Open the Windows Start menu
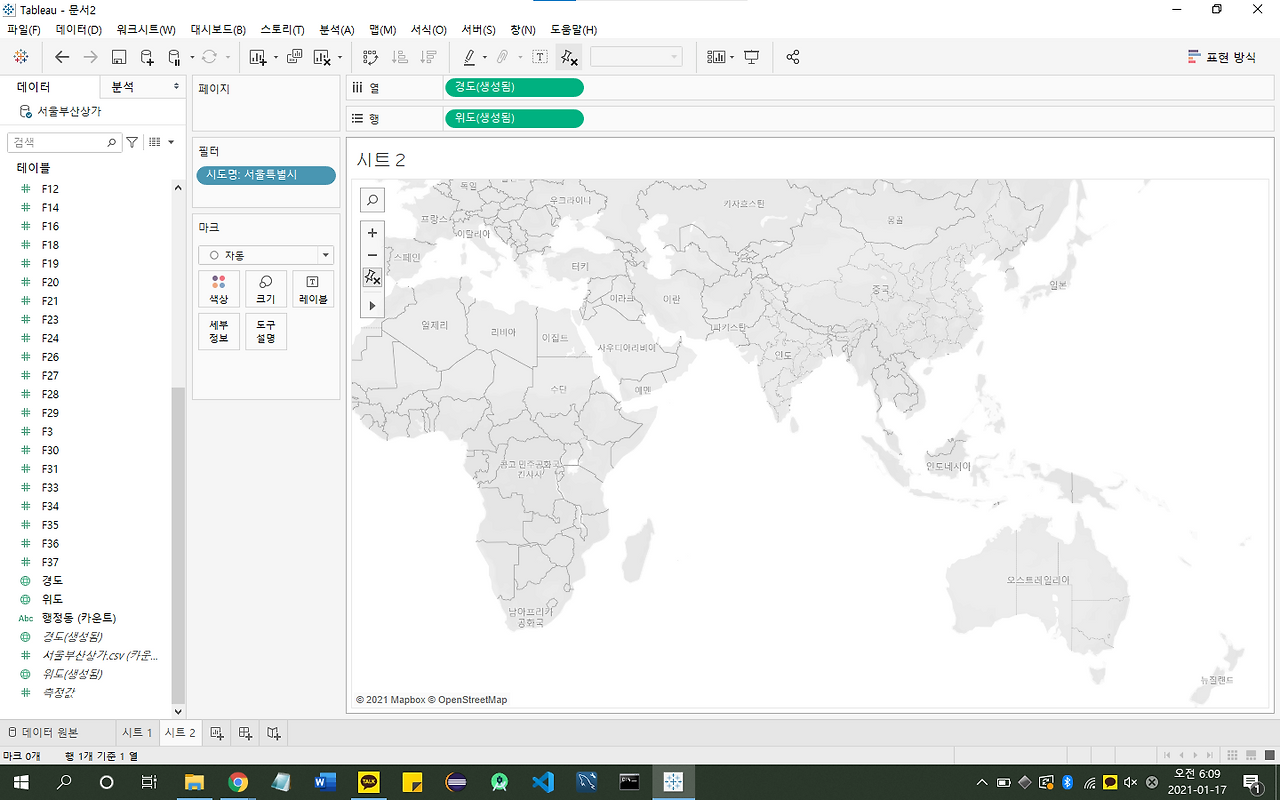The image size is (1280, 800). point(21,782)
